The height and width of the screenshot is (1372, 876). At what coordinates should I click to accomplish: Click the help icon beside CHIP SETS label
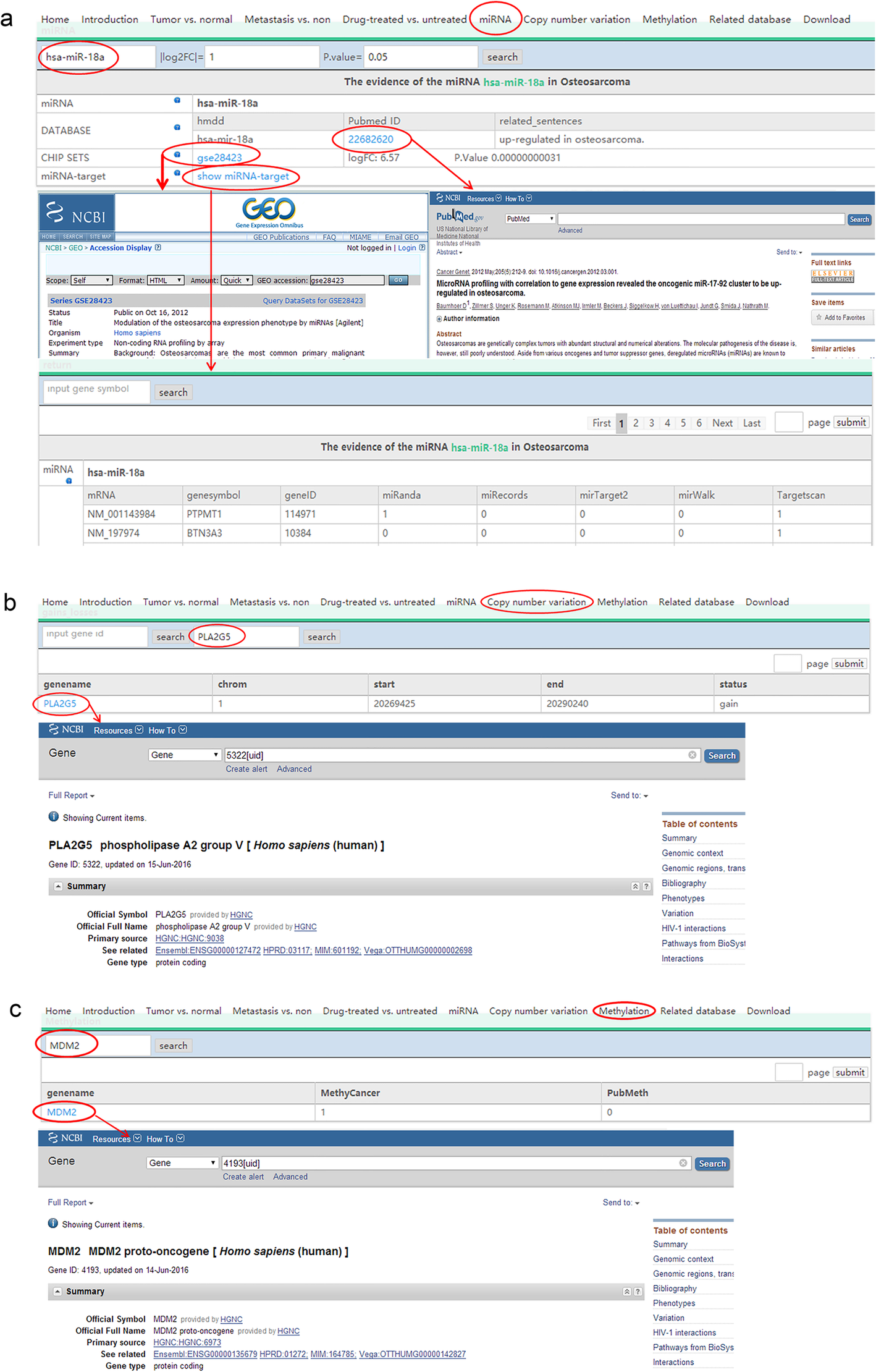[177, 155]
